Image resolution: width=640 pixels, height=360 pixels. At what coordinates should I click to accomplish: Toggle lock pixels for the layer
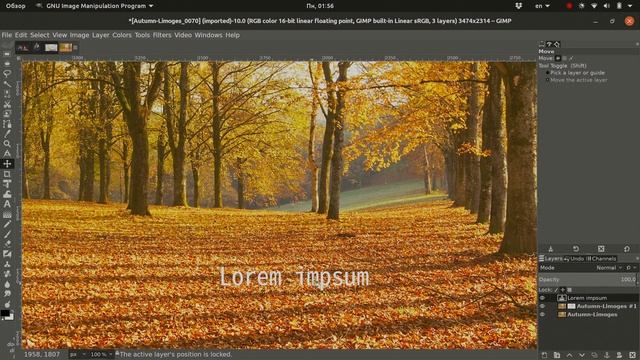click(x=556, y=290)
